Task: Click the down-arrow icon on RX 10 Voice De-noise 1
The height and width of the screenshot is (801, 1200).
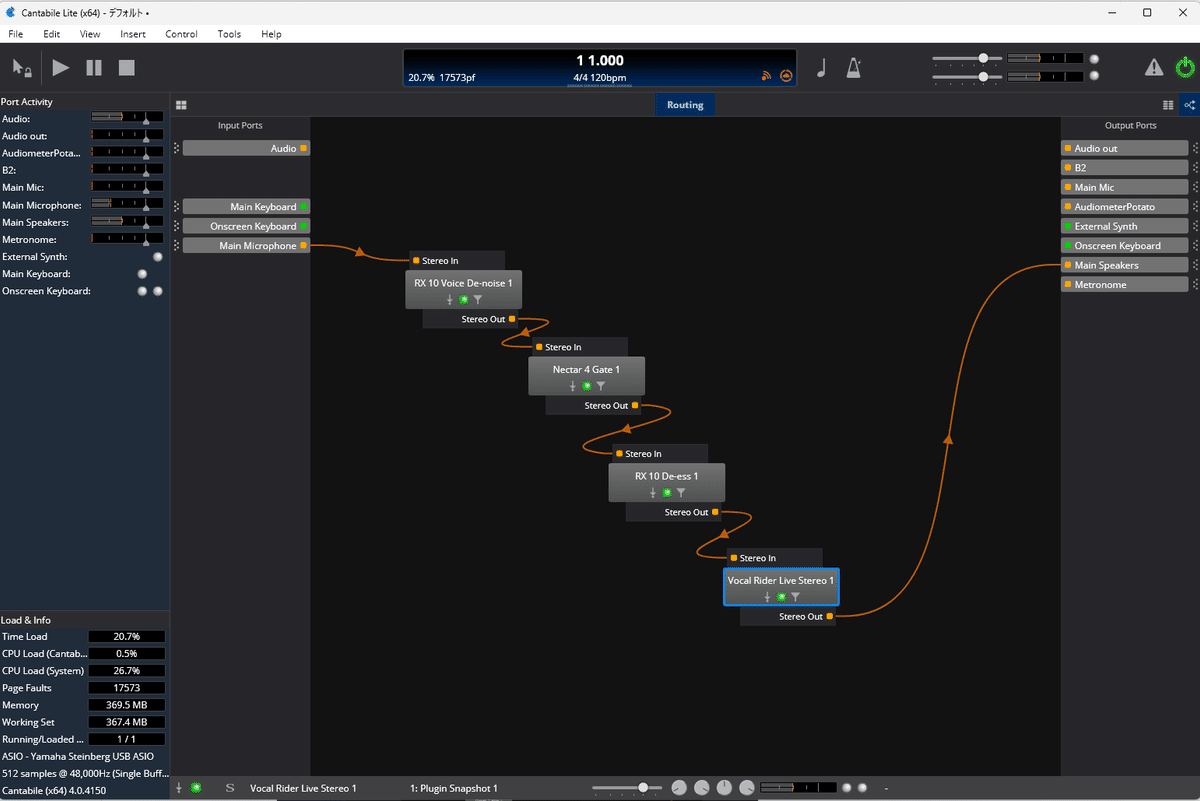Action: click(x=450, y=299)
